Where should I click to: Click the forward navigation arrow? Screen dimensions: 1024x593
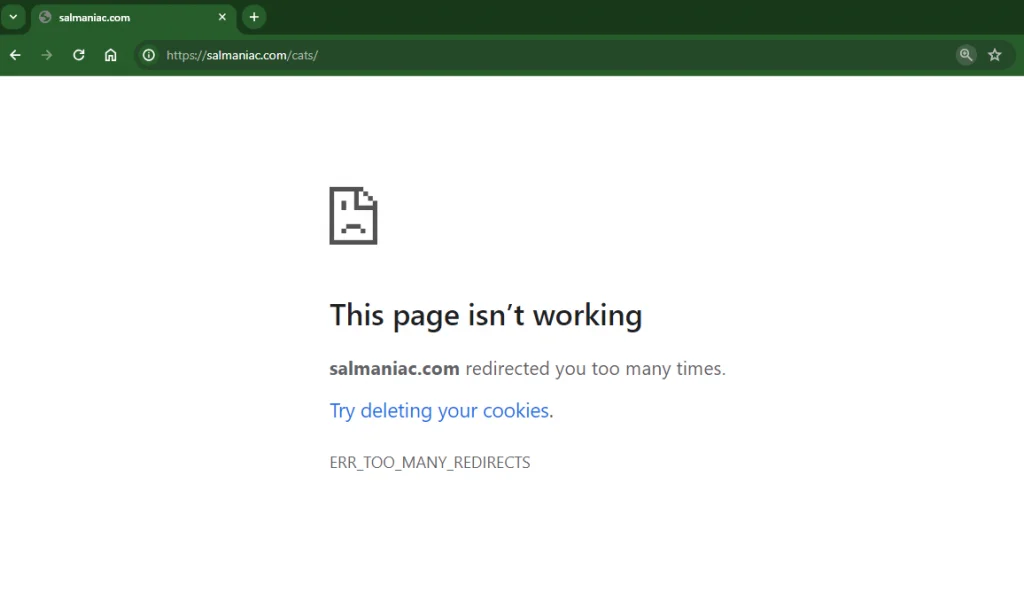pos(46,56)
